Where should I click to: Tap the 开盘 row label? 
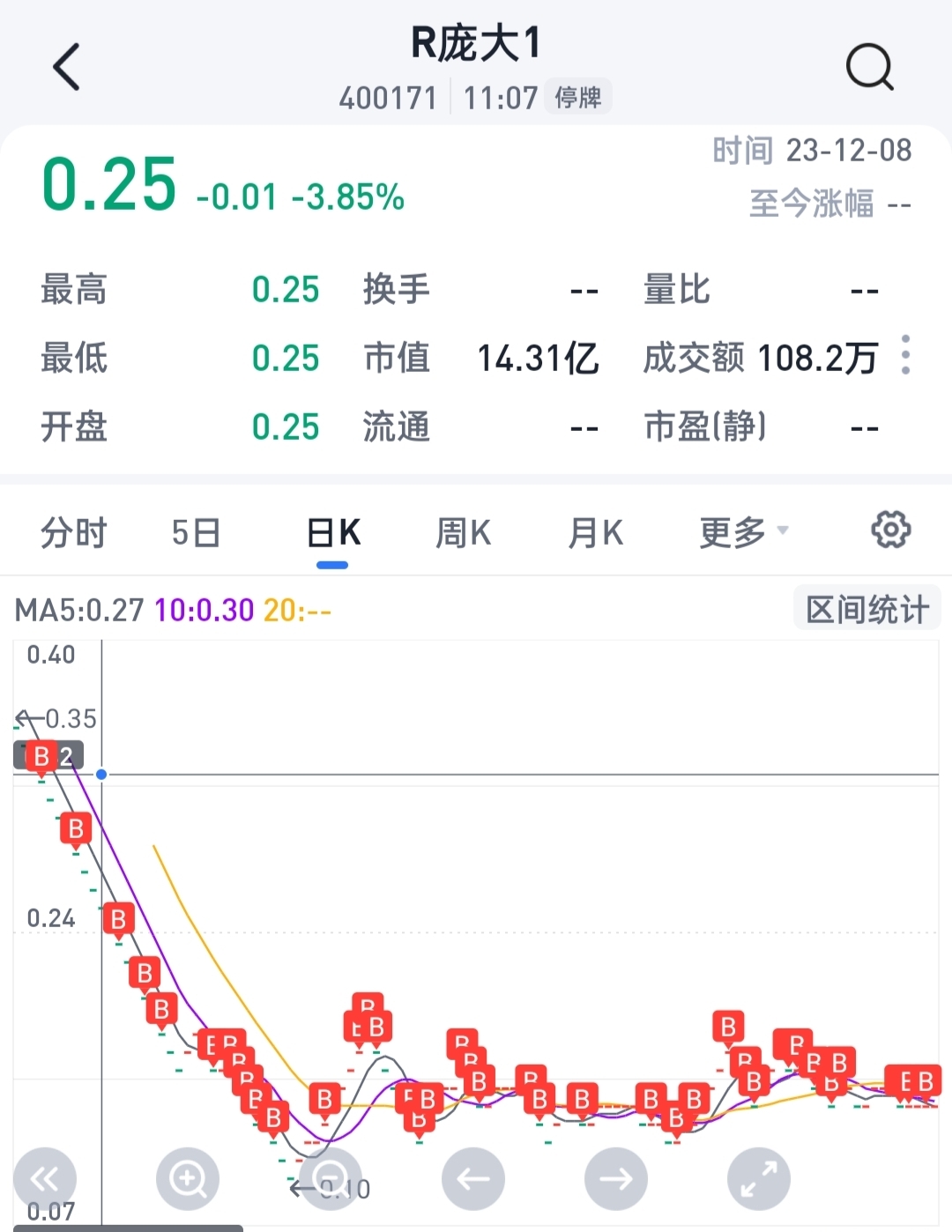(x=74, y=427)
